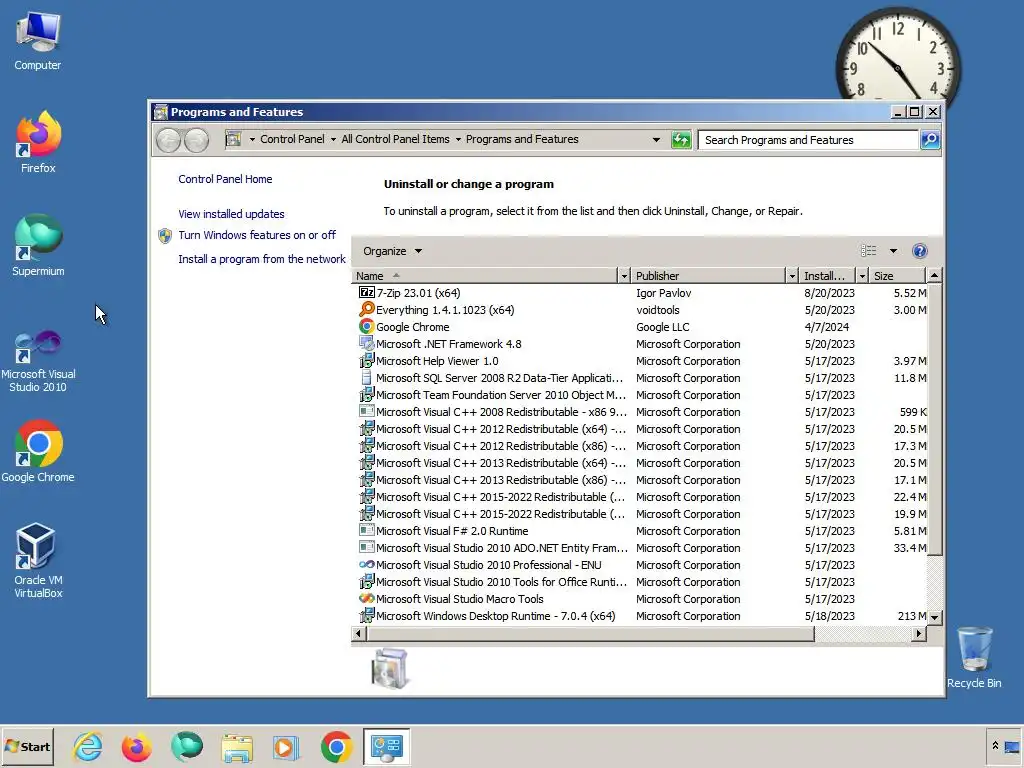Viewport: 1024px width, 768px height.
Task: Select Microsoft Team Foundation Server 2010 entry
Action: tap(642, 395)
